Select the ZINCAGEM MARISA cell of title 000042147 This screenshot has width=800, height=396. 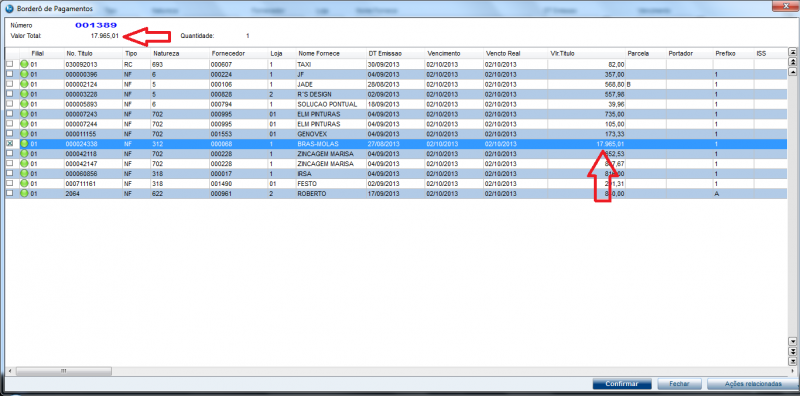331,164
